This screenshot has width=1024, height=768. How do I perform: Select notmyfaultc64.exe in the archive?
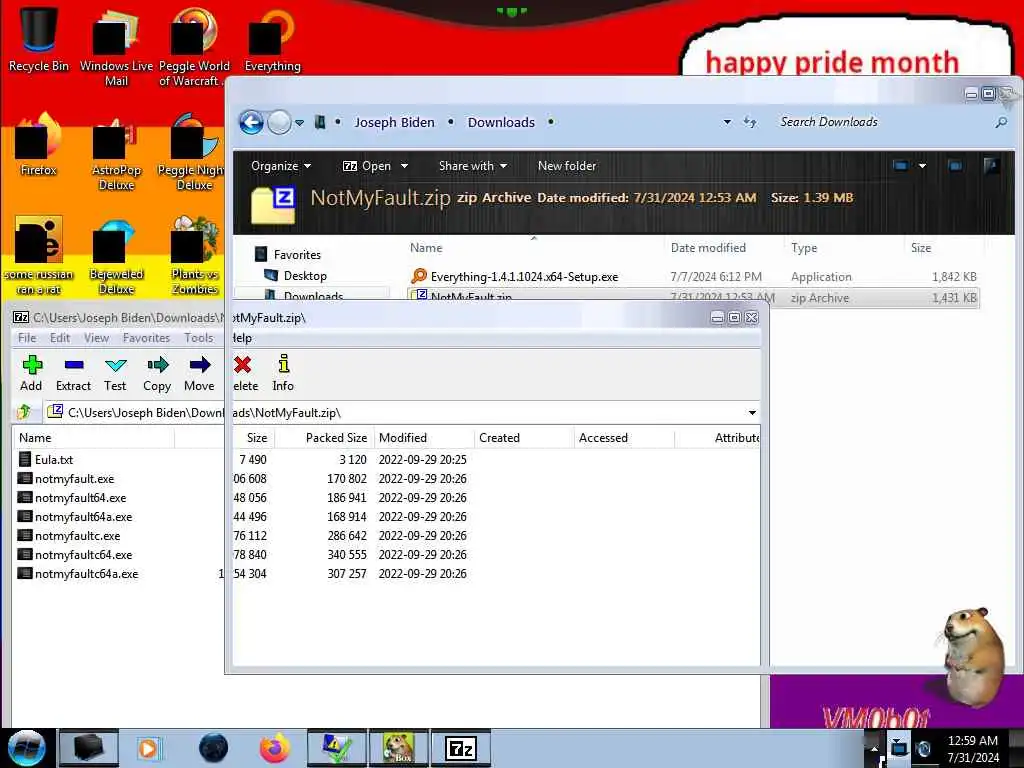pos(75,554)
